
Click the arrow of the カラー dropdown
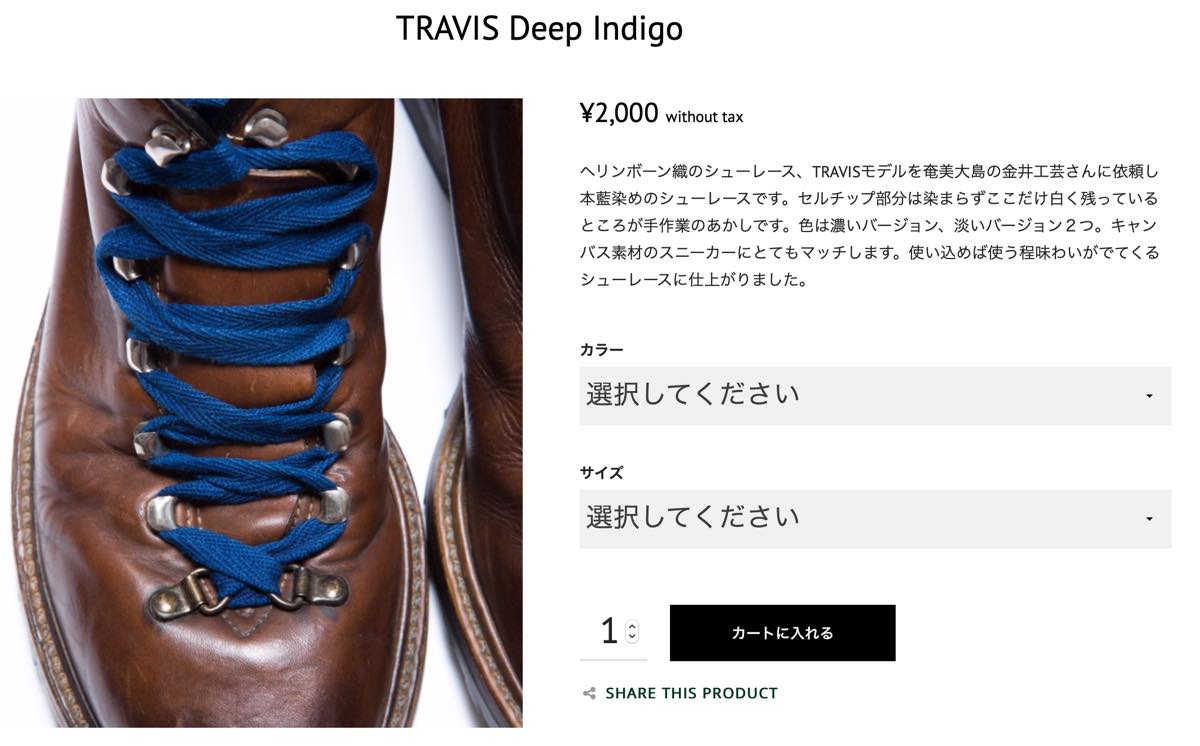point(1149,396)
